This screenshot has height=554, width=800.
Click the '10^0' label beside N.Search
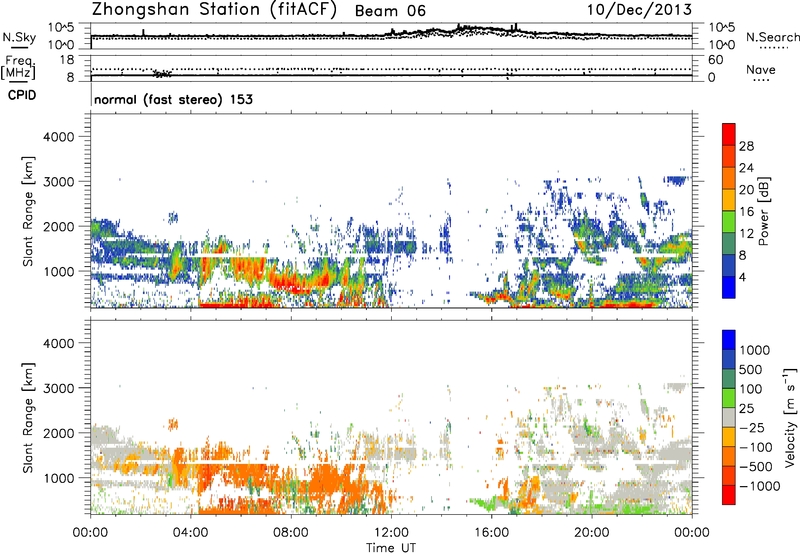pyautogui.click(x=721, y=45)
